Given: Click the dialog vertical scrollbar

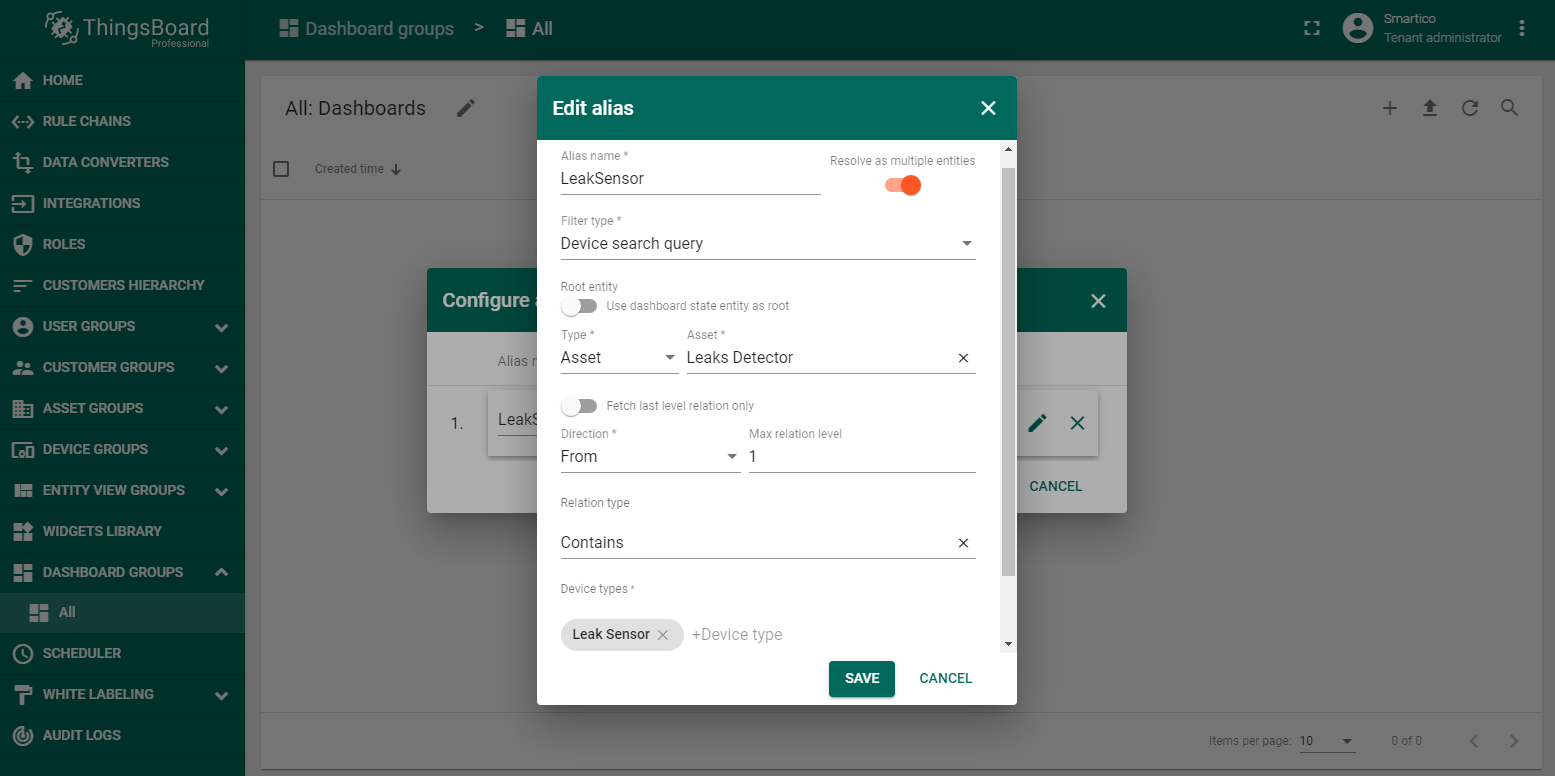Looking at the screenshot, I should click(1008, 370).
